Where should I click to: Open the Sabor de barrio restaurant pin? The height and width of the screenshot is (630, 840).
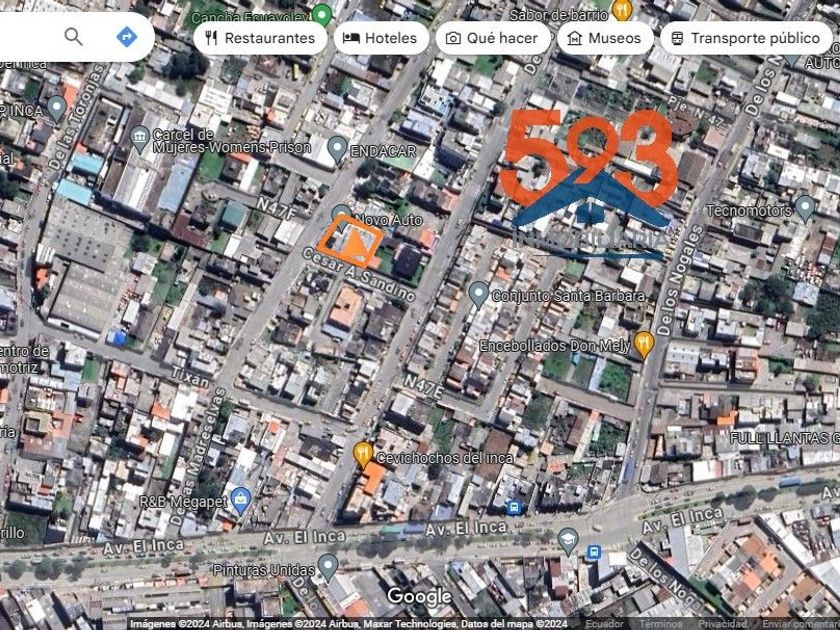(622, 10)
